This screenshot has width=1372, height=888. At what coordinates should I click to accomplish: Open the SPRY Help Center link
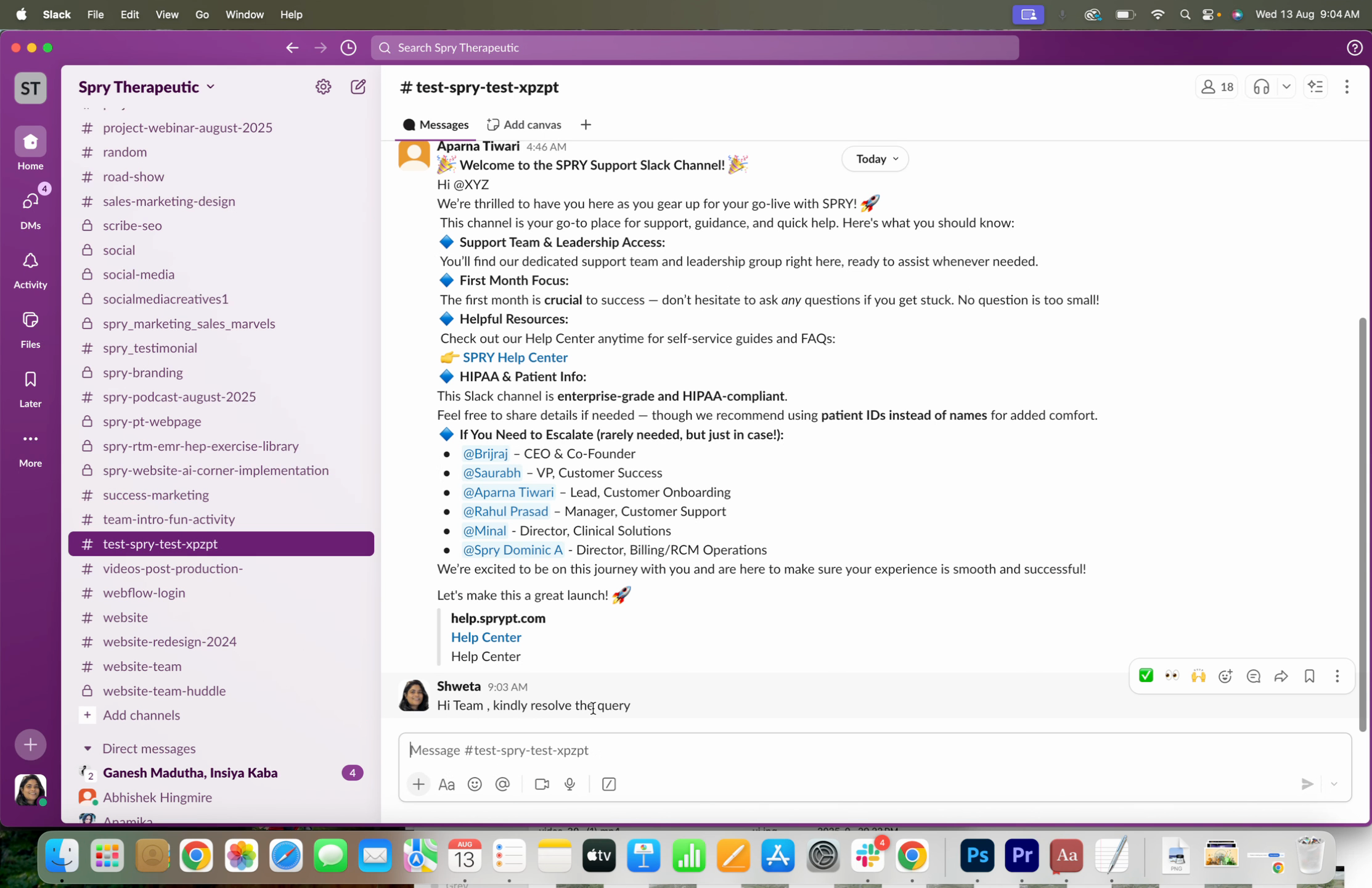pos(515,358)
